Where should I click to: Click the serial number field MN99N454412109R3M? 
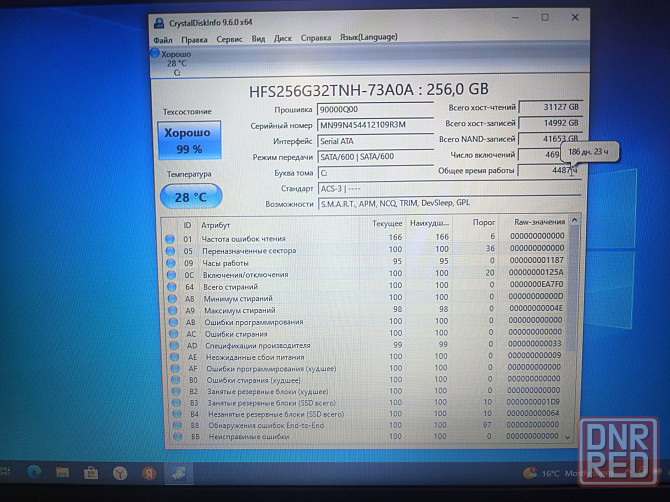(375, 125)
